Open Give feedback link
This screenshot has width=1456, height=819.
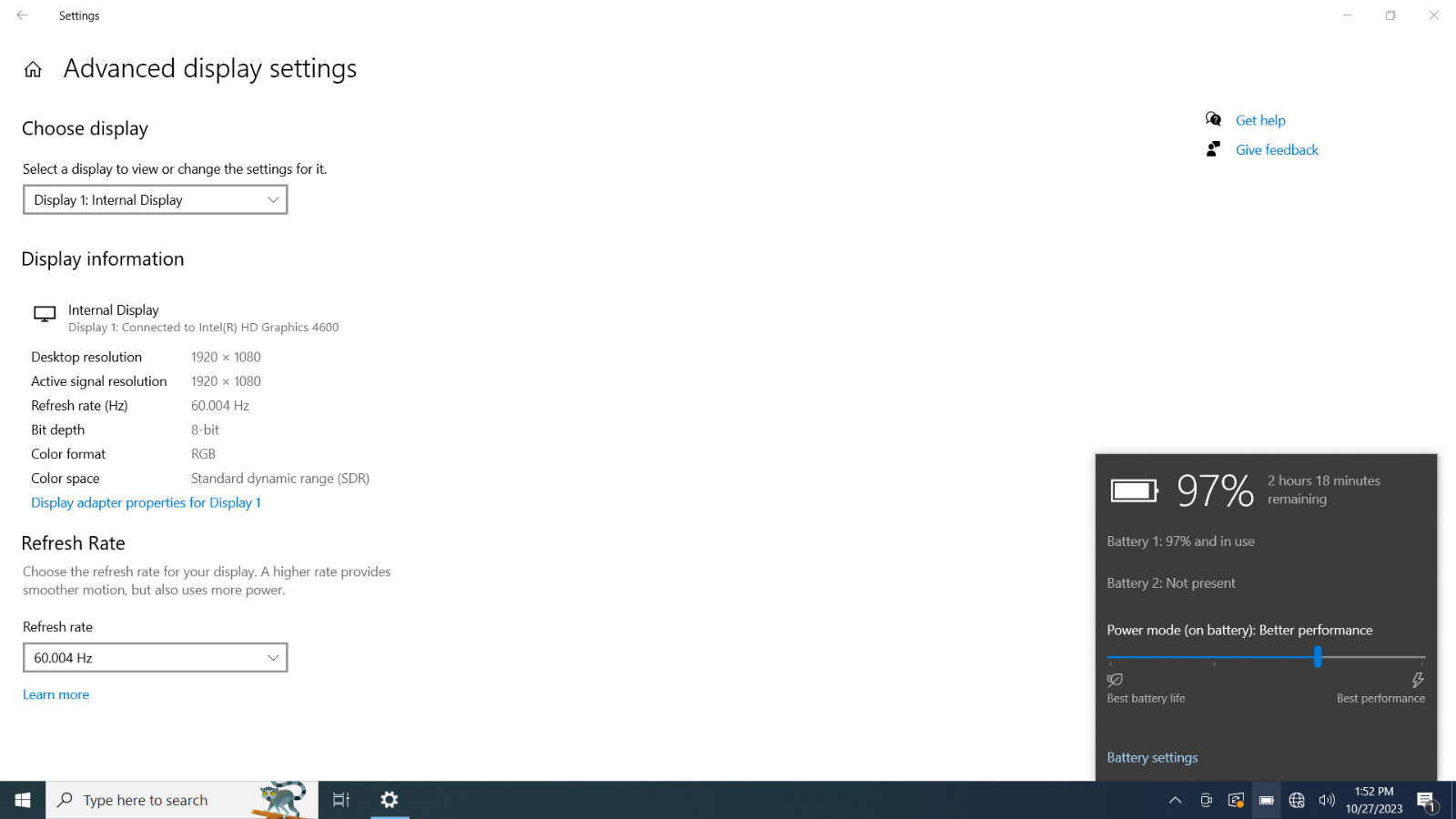pos(1277,150)
